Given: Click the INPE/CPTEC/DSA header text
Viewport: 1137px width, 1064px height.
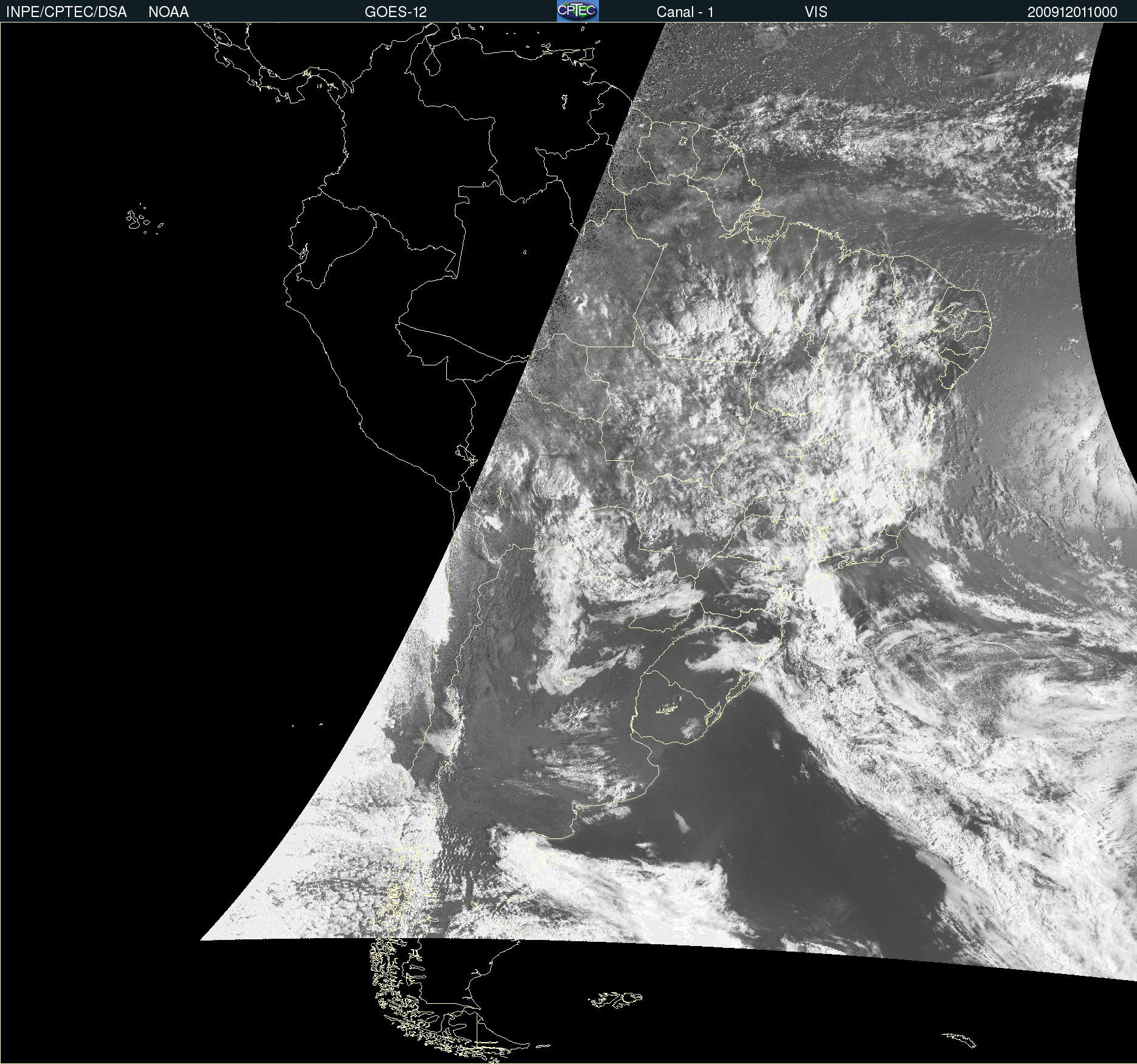Looking at the screenshot, I should [66, 12].
